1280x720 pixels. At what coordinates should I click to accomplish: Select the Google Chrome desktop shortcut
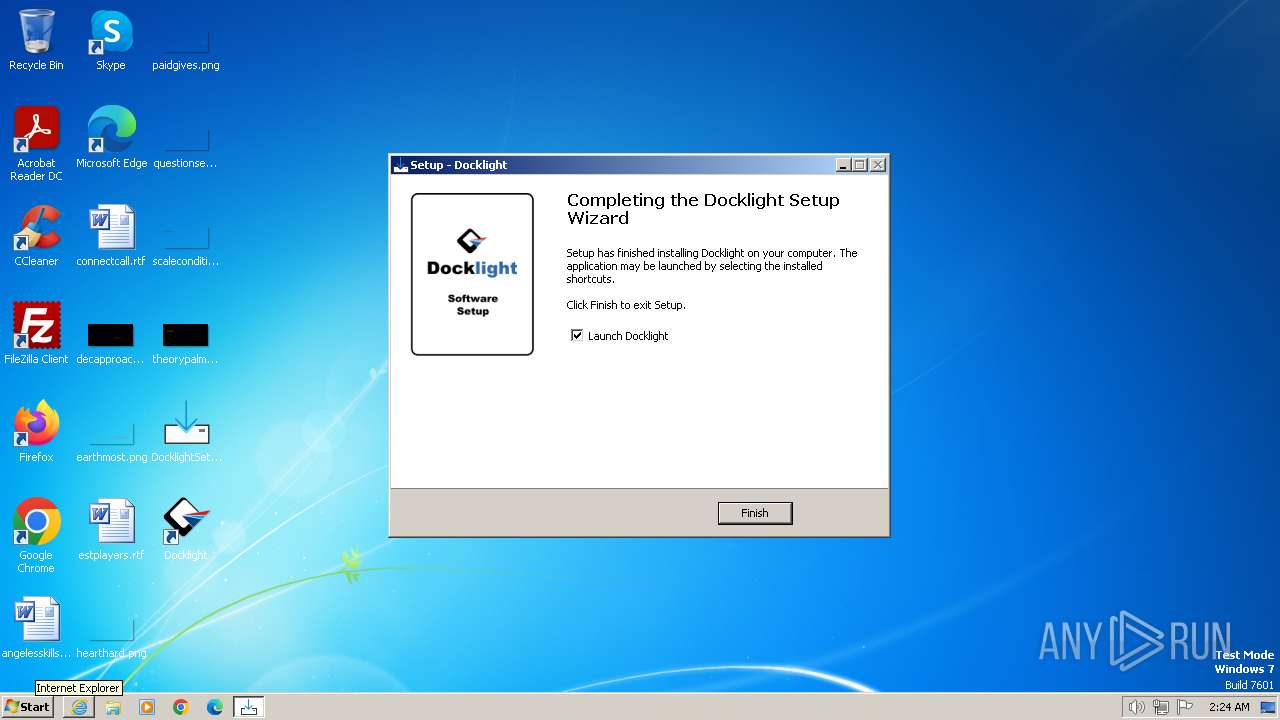click(x=36, y=536)
